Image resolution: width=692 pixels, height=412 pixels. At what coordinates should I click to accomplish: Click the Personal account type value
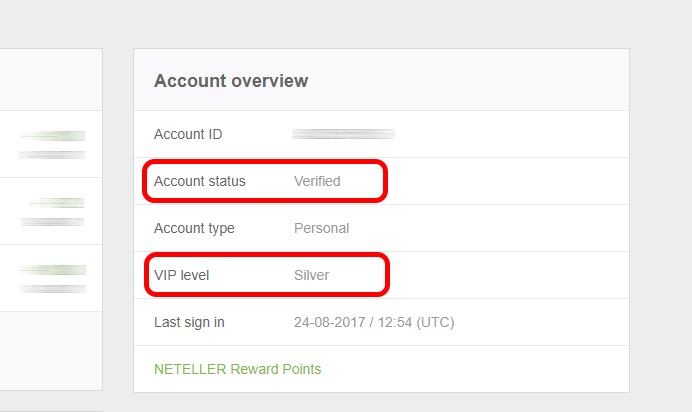click(x=321, y=228)
